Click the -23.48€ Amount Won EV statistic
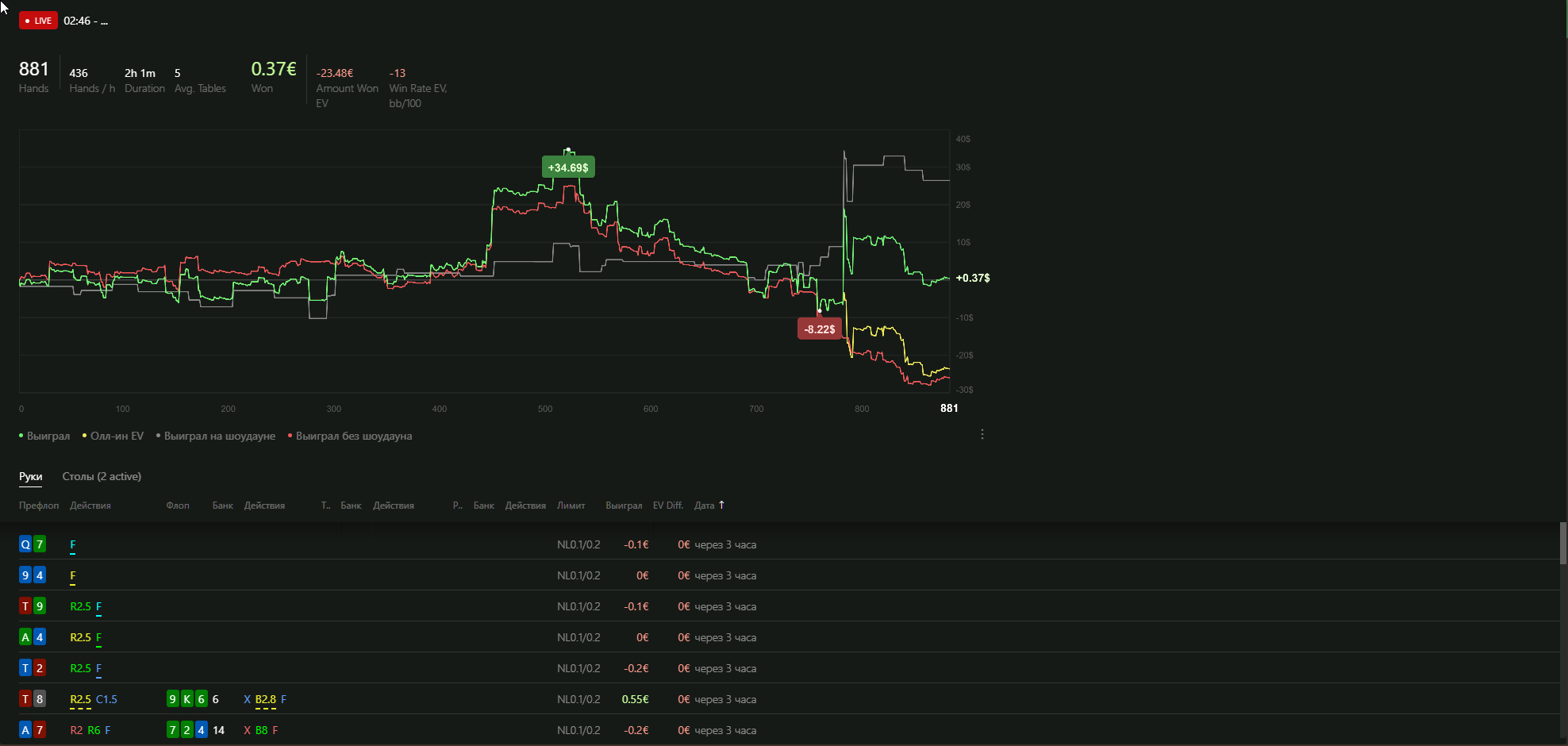 click(347, 87)
